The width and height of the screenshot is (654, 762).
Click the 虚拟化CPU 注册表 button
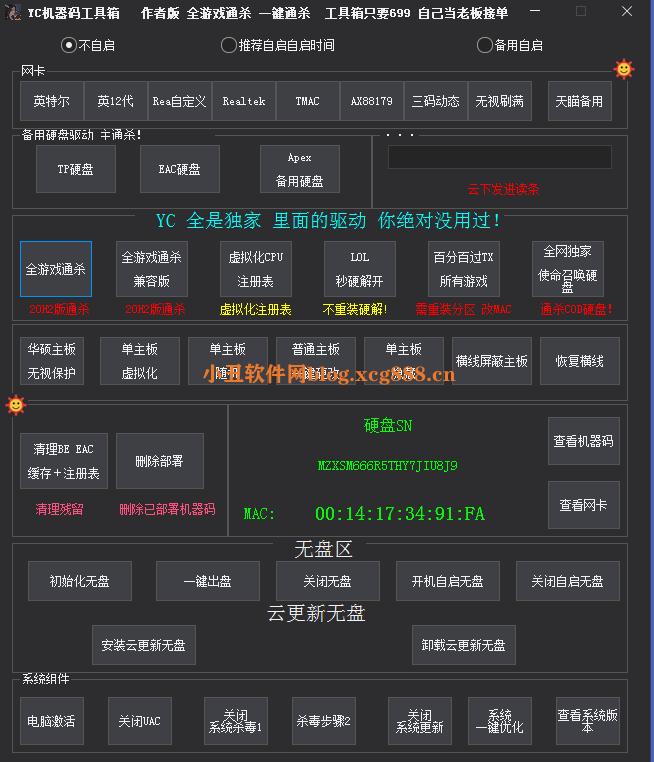pos(256,269)
